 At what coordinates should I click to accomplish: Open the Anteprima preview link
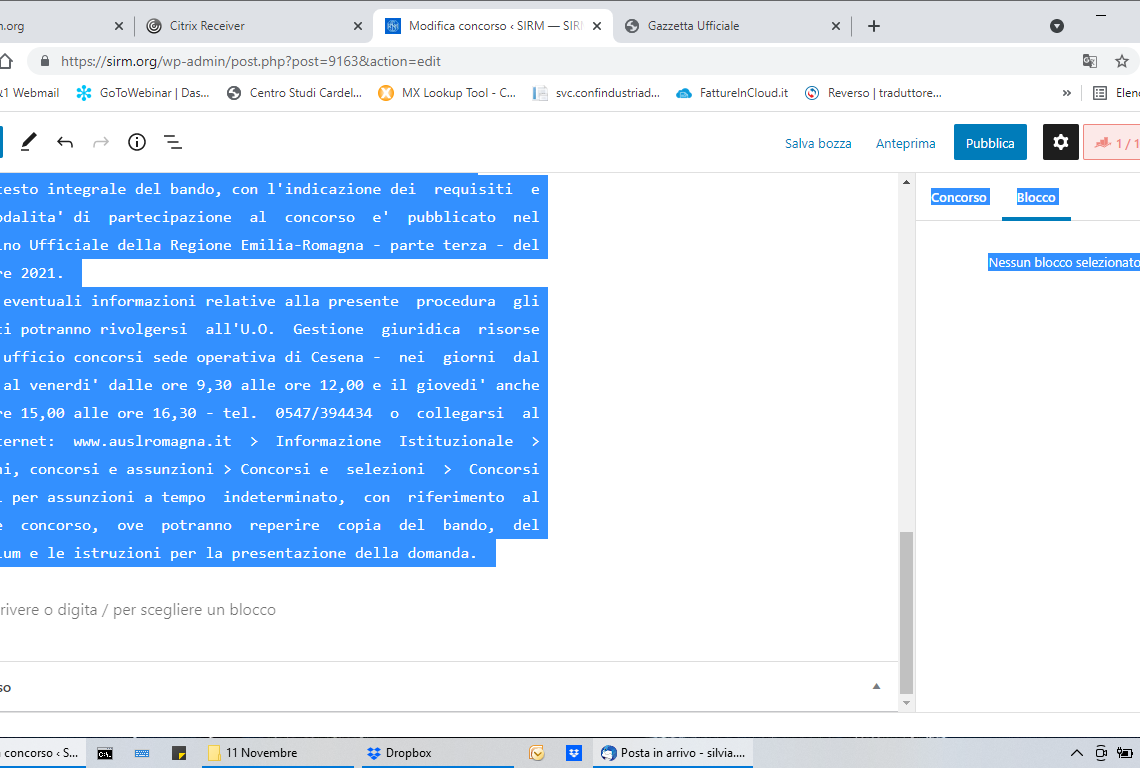tap(906, 143)
